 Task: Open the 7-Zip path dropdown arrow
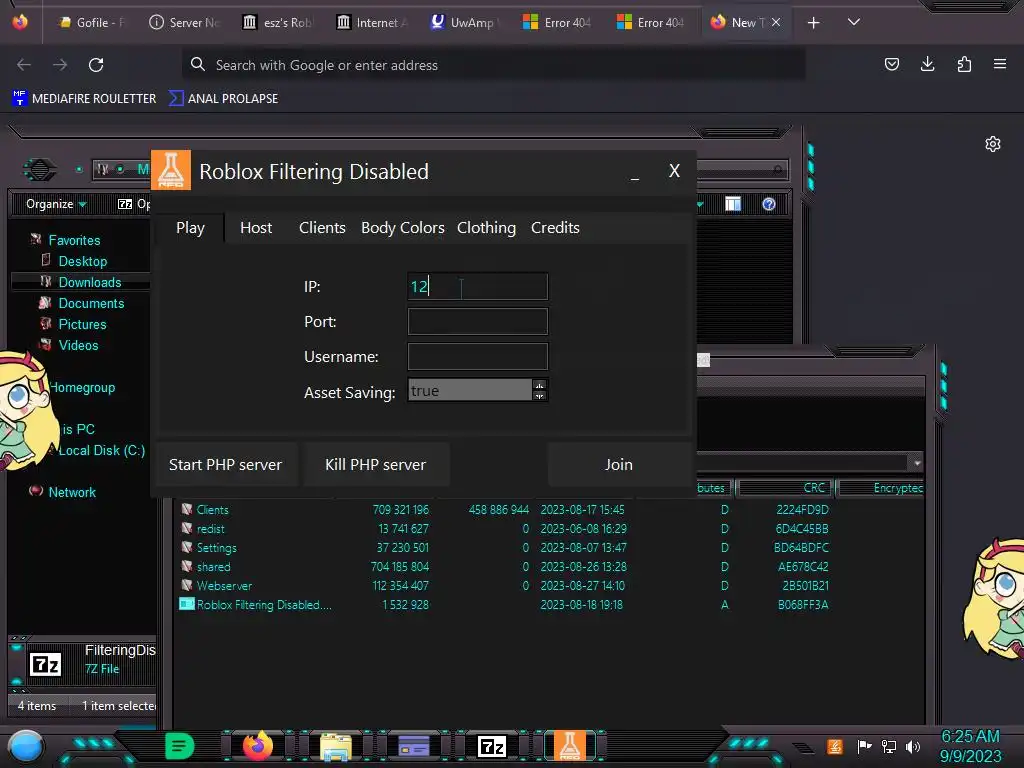pos(917,463)
